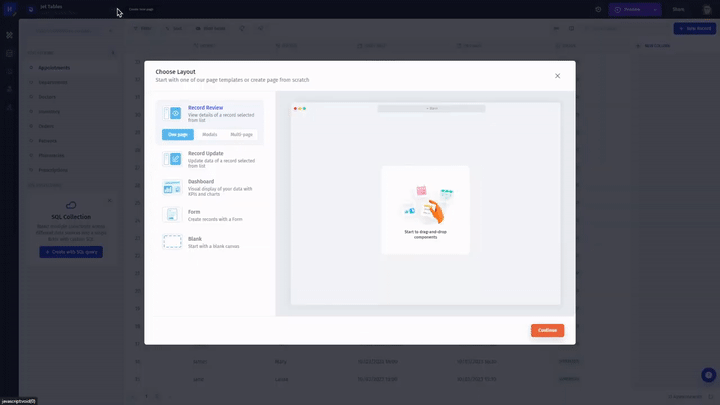This screenshot has height=405, width=720.
Task: Open the Hide fields toolbar option
Action: point(211,28)
